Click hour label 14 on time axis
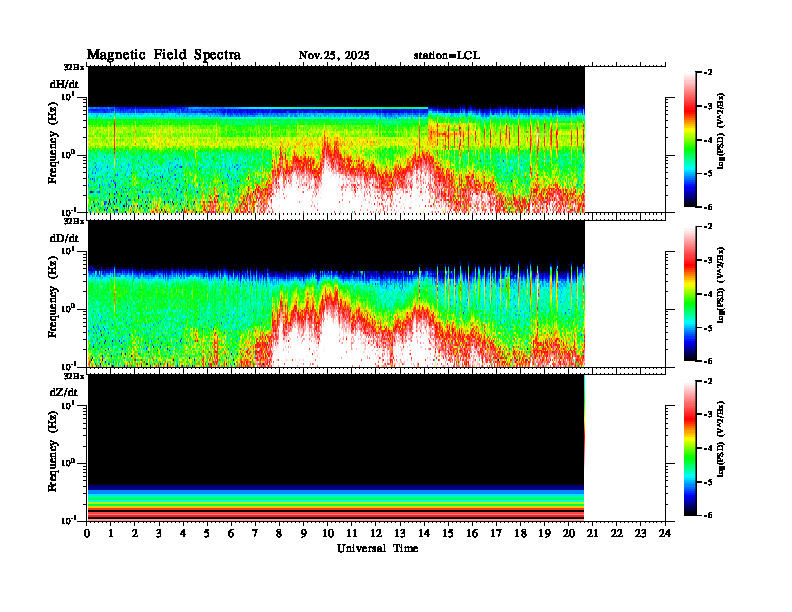This screenshot has height=612, width=792. tap(424, 533)
